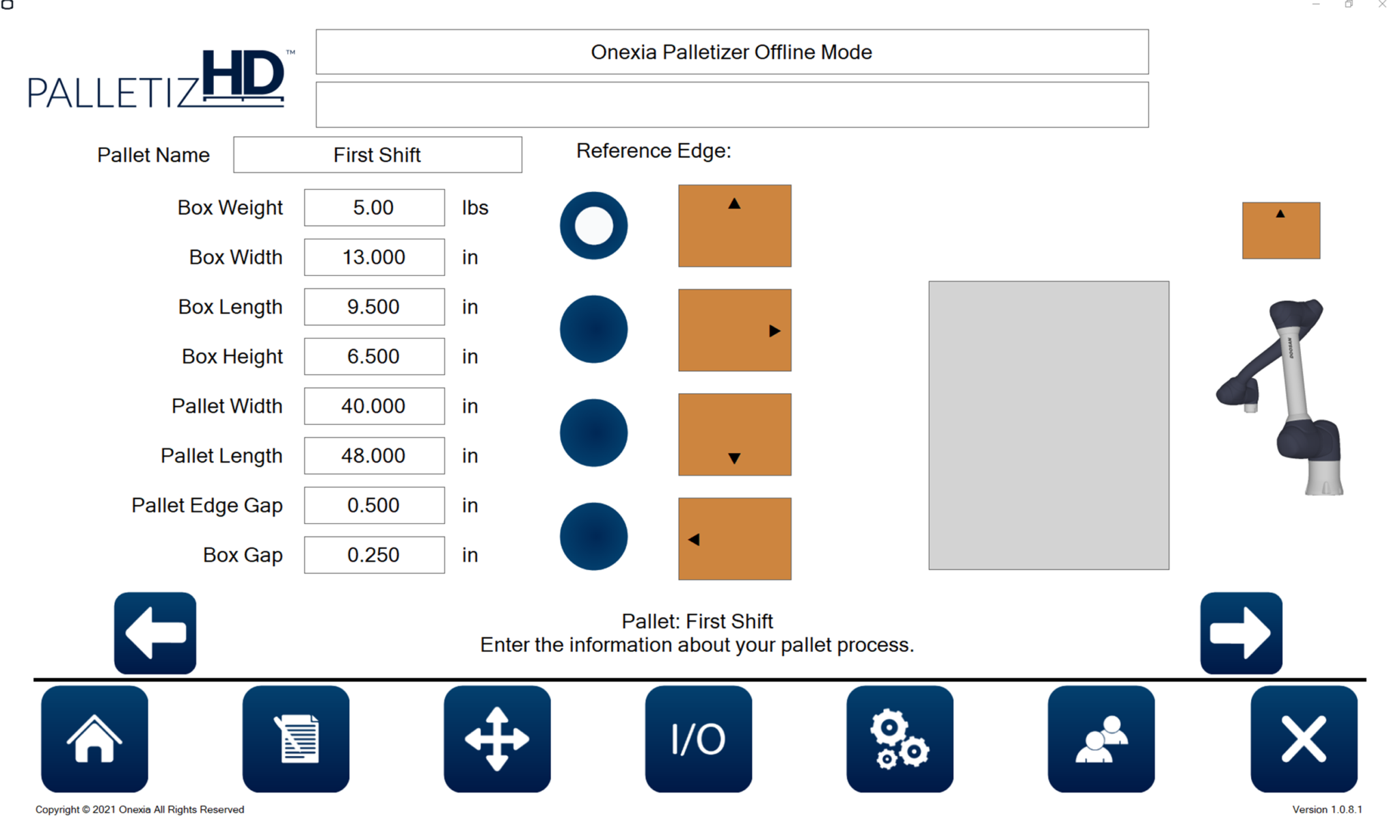Open the I/O panel icon
1400x840 pixels.
coord(698,740)
